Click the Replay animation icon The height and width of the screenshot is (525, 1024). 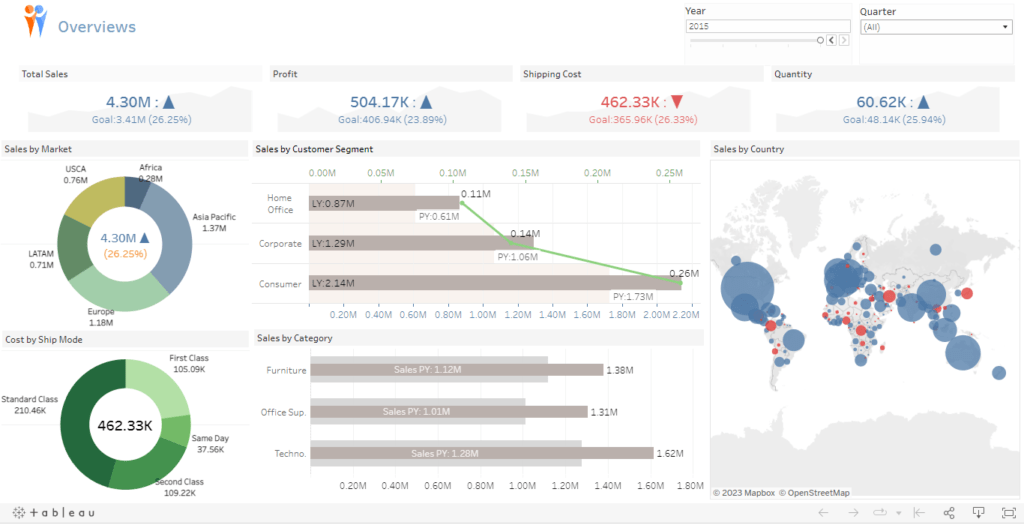click(880, 513)
